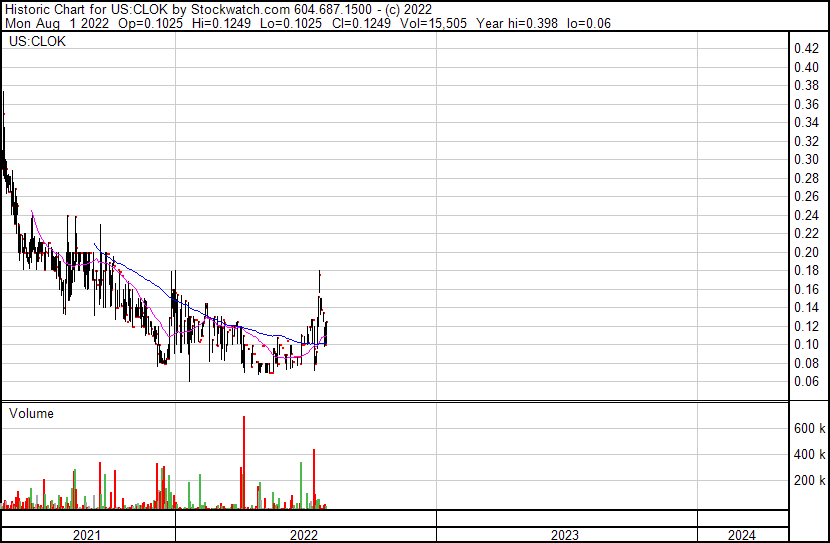The width and height of the screenshot is (830, 543).
Task: Click the Mon Aug 1 2022 date text
Action: pyautogui.click(x=57, y=23)
